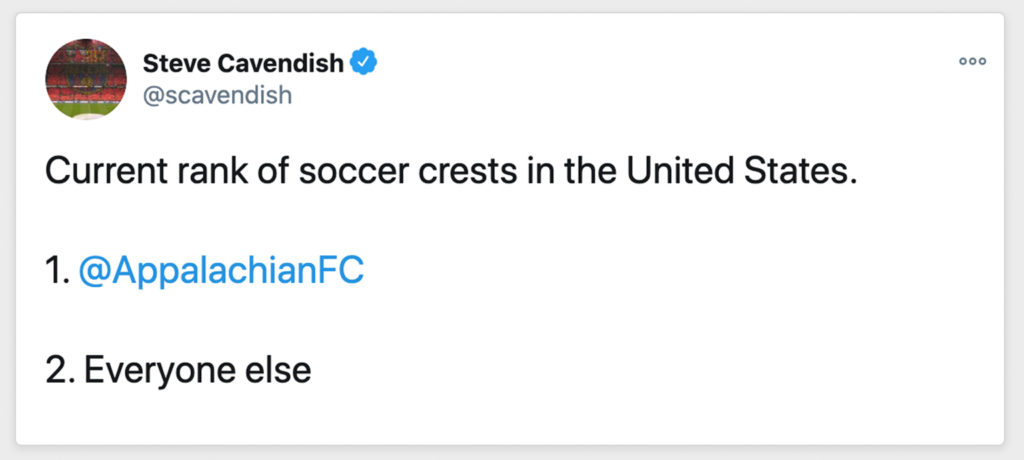The width and height of the screenshot is (1024, 460).
Task: Click the bold author name heading
Action: 243,63
